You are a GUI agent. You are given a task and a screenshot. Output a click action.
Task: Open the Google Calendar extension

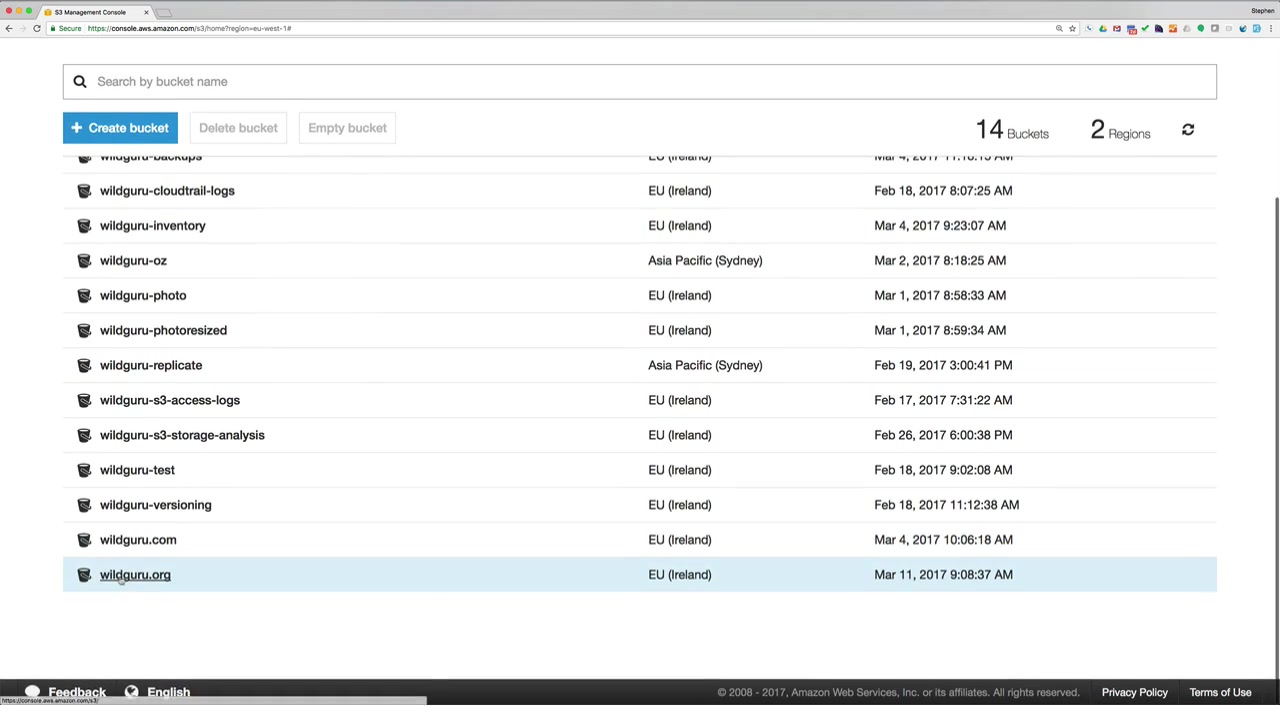coord(1131,28)
